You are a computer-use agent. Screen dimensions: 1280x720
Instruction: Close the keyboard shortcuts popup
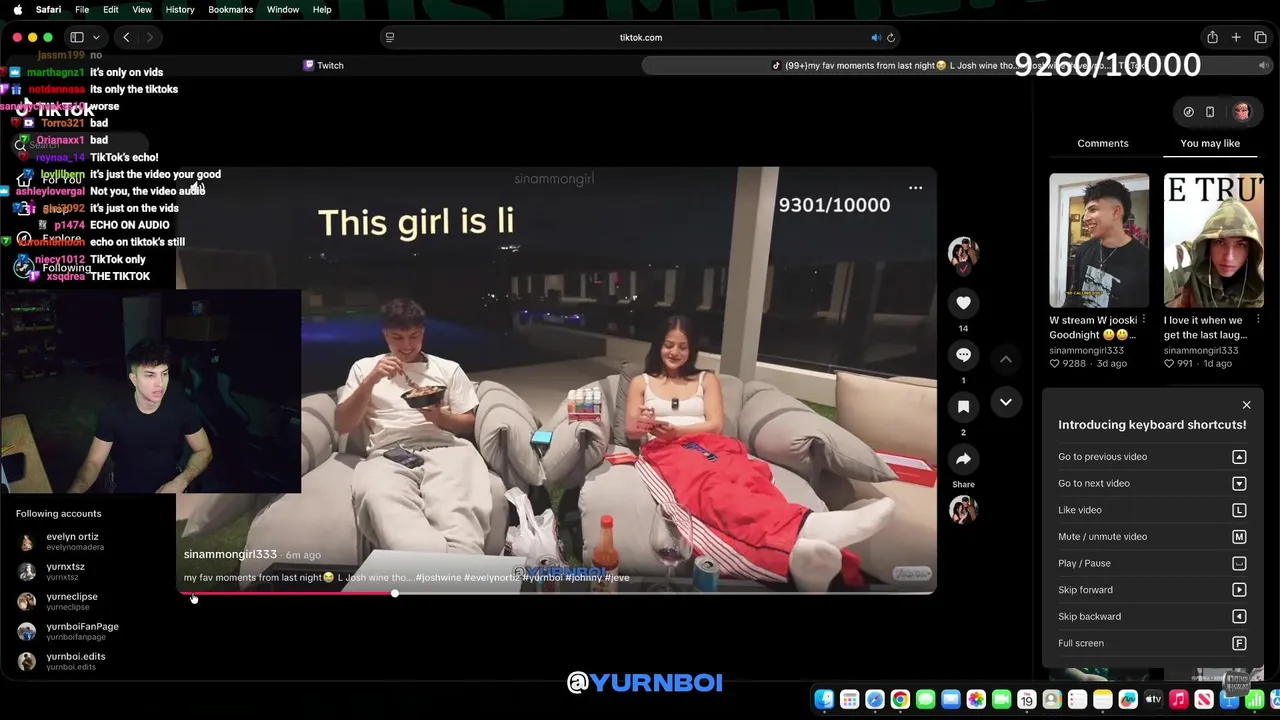[1246, 405]
